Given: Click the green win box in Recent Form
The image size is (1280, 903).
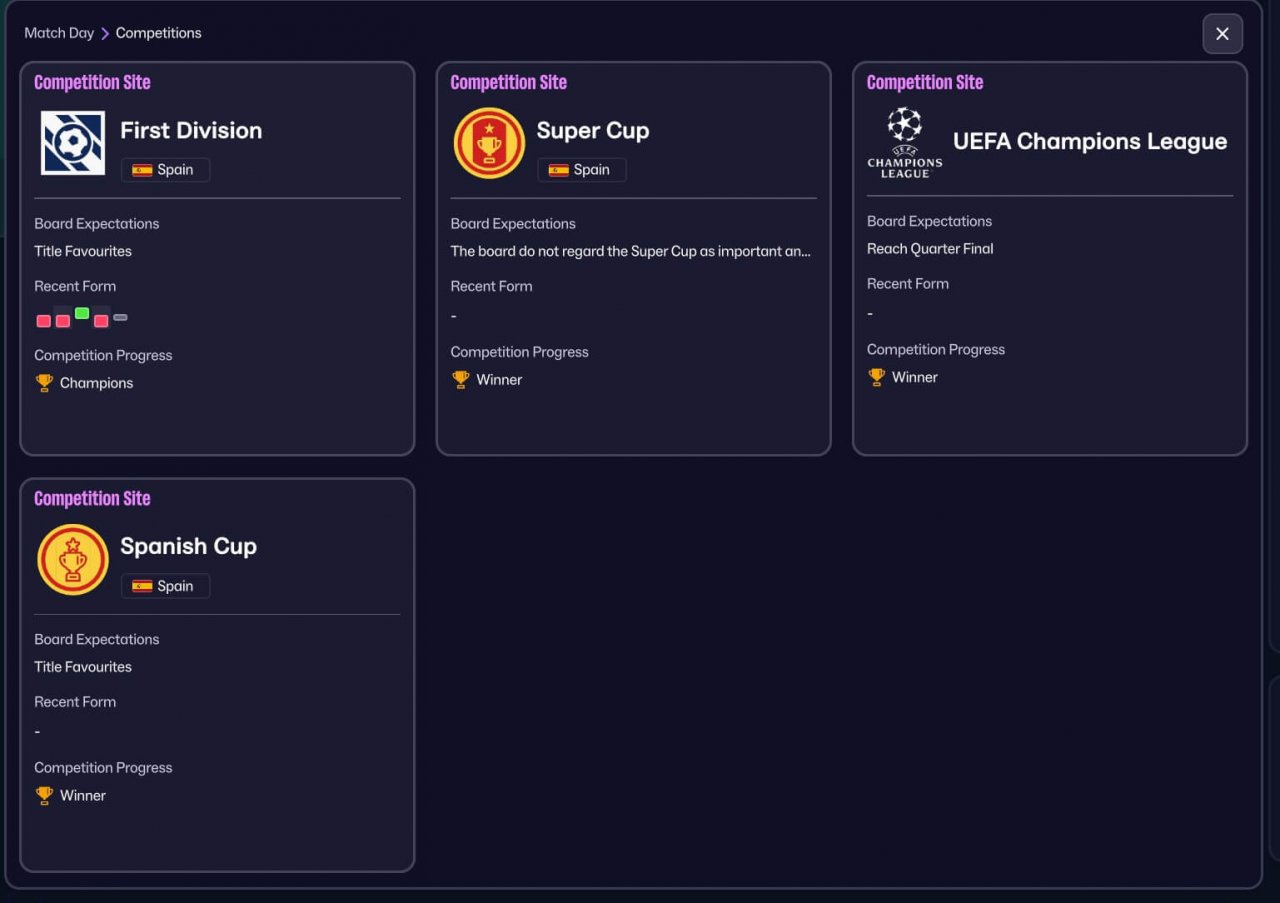Looking at the screenshot, I should point(82,313).
